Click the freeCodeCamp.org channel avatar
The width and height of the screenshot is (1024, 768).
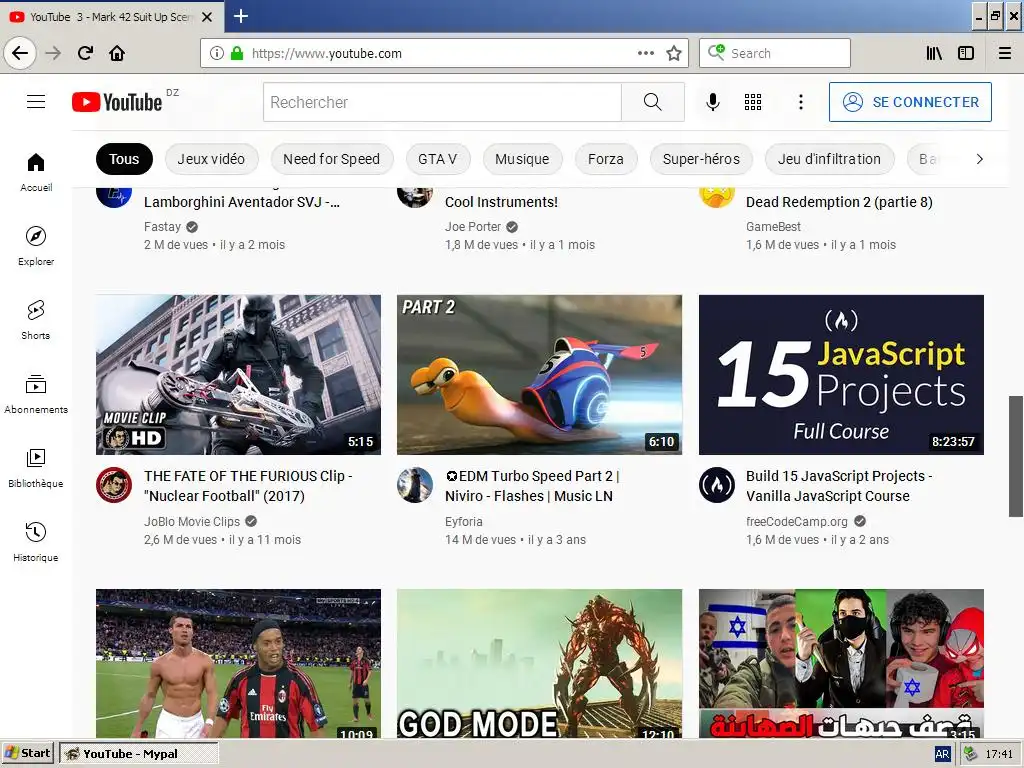tap(716, 485)
